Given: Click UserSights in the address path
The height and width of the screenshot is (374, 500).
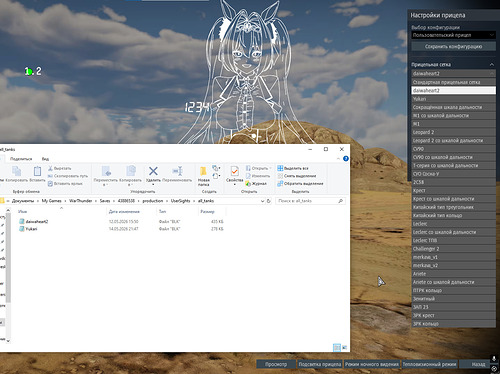Looking at the screenshot, I should 180,201.
